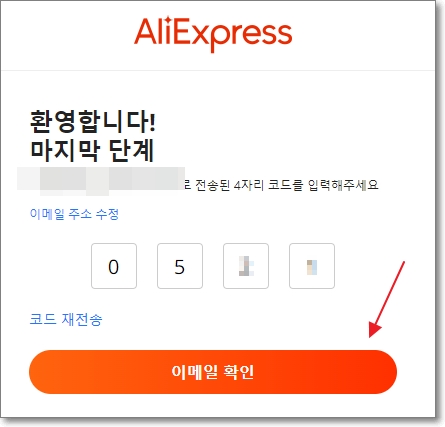Click the AliExpress logo
Image resolution: width=445 pixels, height=427 pixels.
[x=213, y=33]
